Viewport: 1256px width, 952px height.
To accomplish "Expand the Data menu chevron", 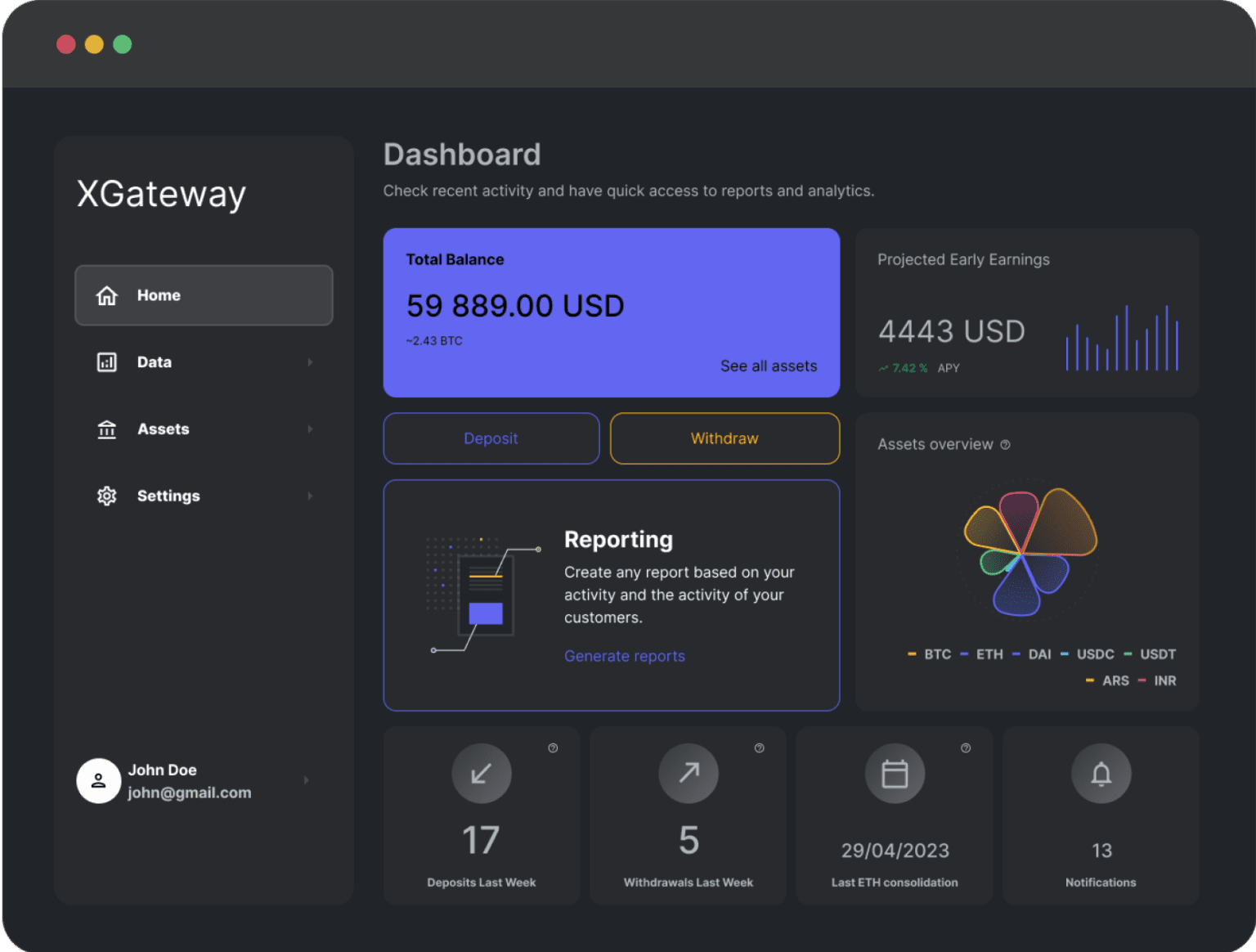I will (310, 362).
